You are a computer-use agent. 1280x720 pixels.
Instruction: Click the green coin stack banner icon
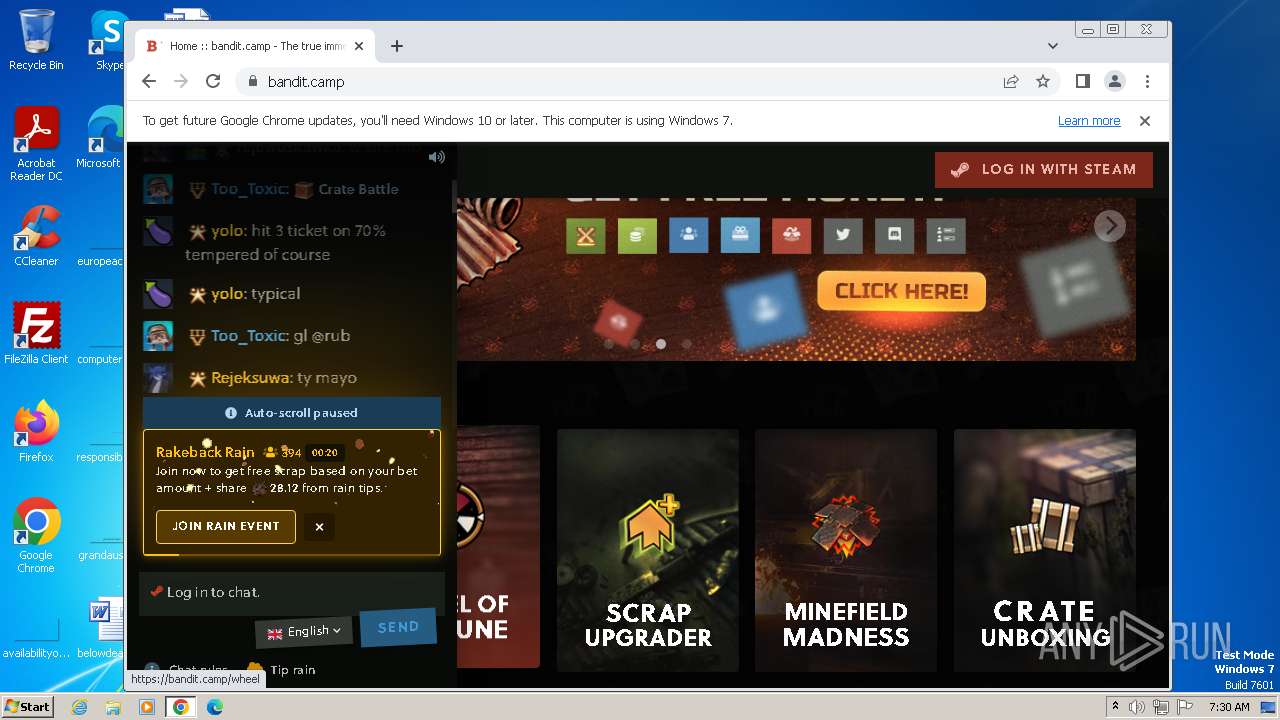tap(637, 236)
